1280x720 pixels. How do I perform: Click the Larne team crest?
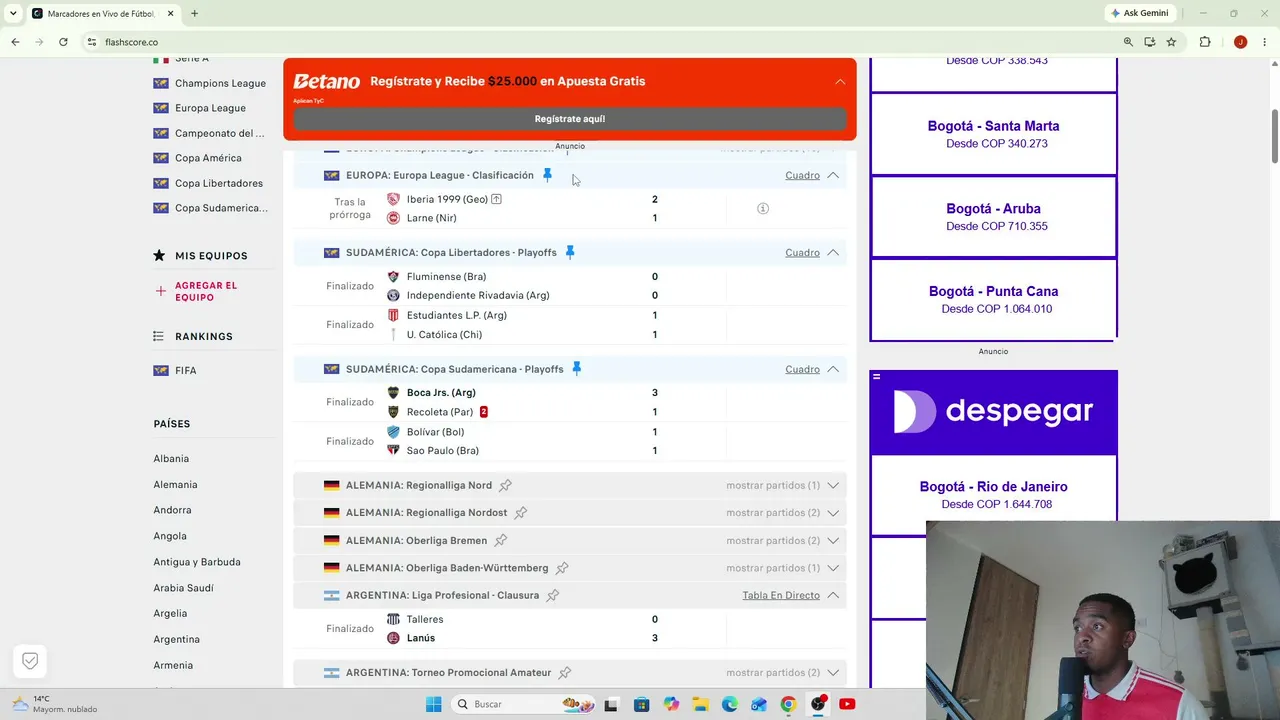(x=393, y=218)
